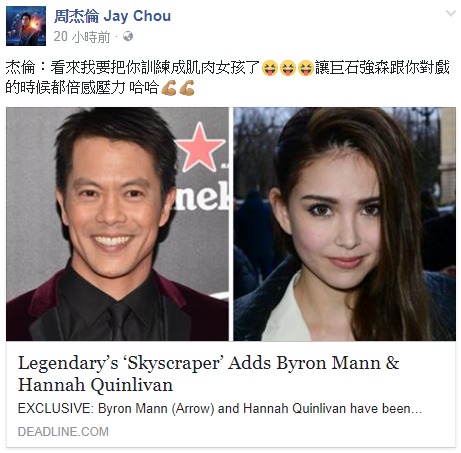Click the second flexed biceps emoji
The height and width of the screenshot is (453, 461).
[187, 88]
